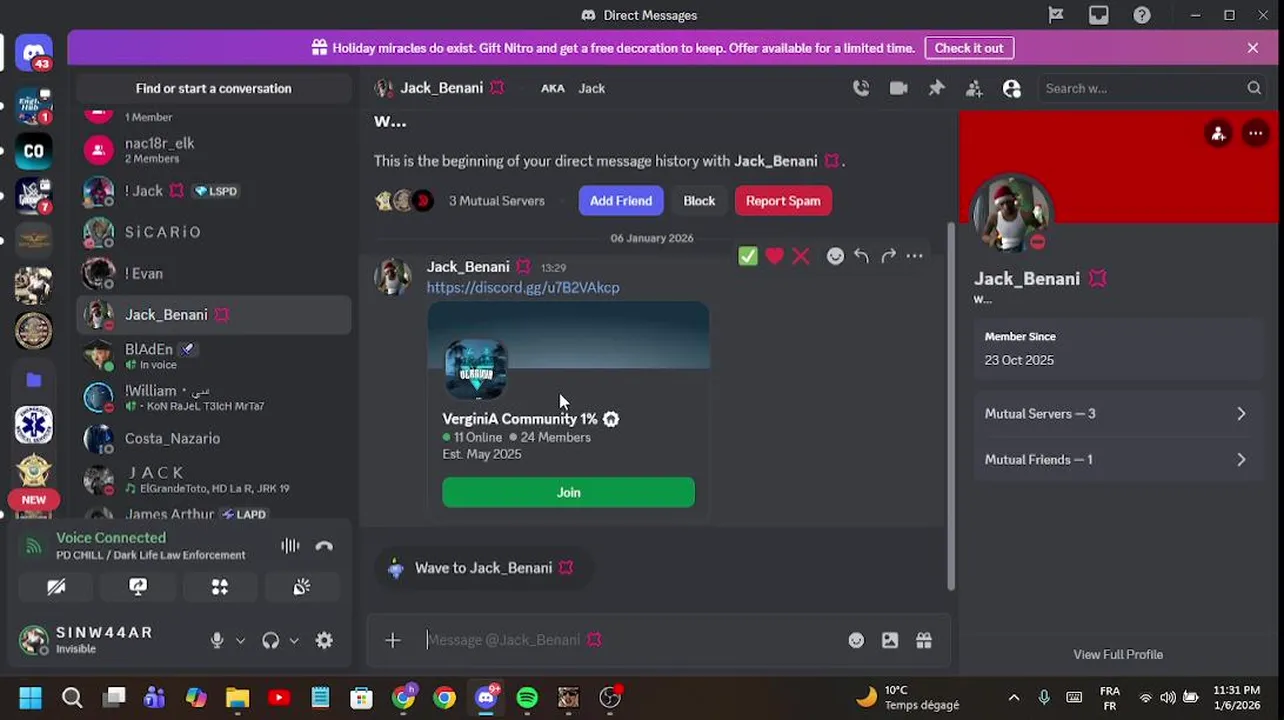The image size is (1284, 720).
Task: Wave to Jack_Benani
Action: [x=482, y=568]
